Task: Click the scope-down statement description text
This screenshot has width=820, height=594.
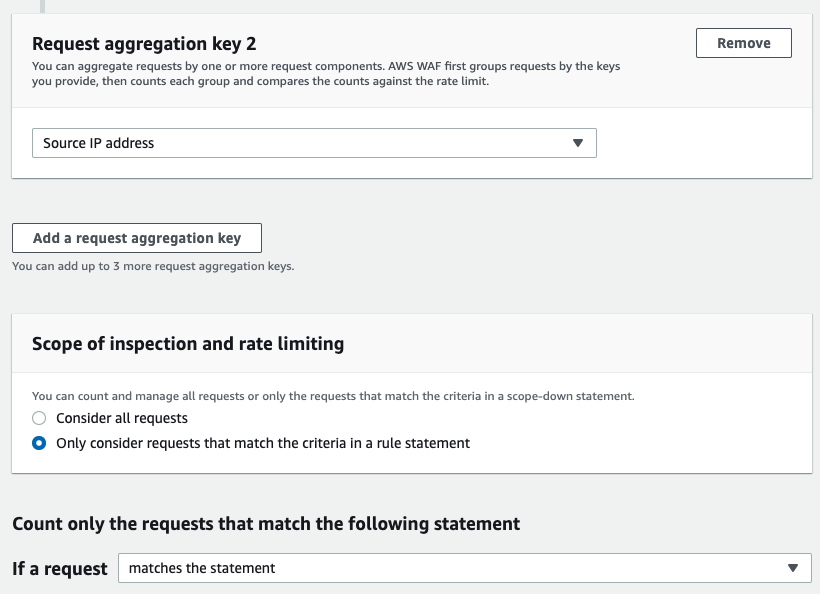Action: 333,396
